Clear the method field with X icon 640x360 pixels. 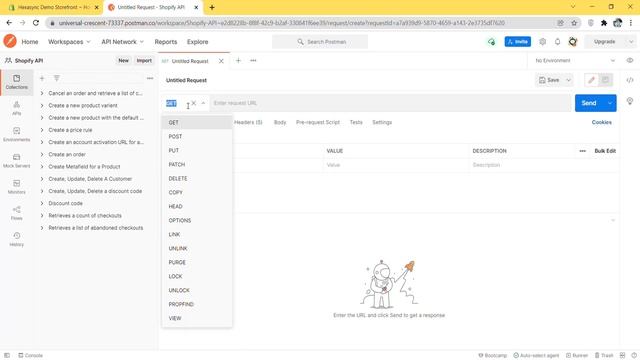click(x=194, y=103)
